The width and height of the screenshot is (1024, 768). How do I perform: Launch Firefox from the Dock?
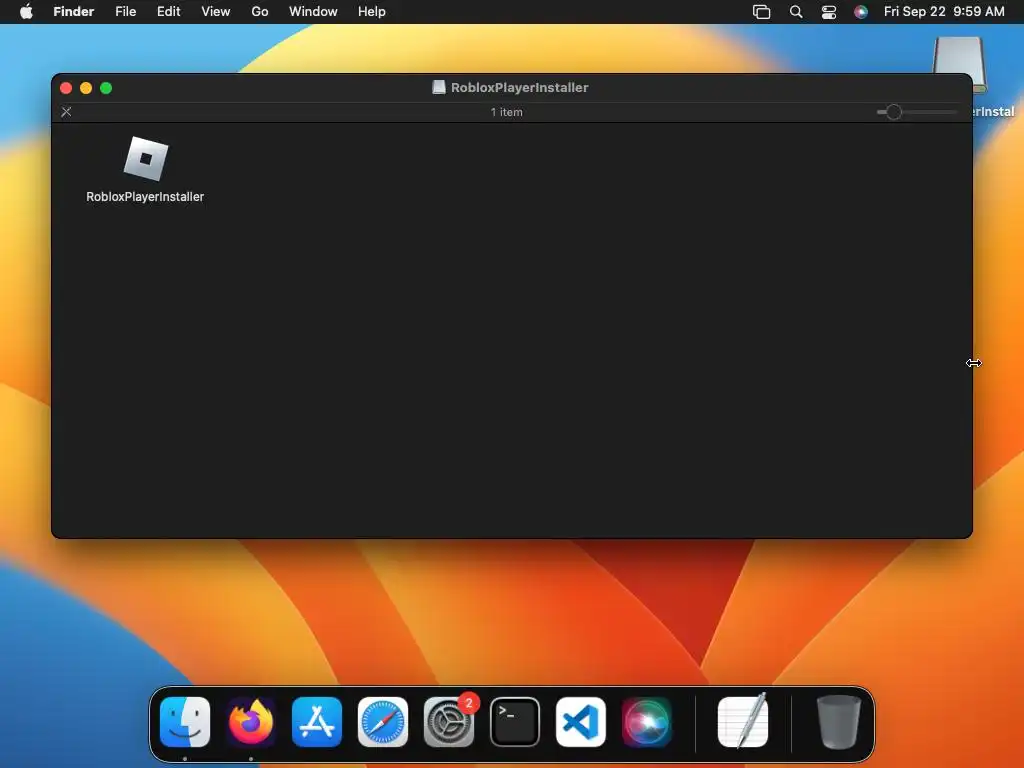pos(251,722)
